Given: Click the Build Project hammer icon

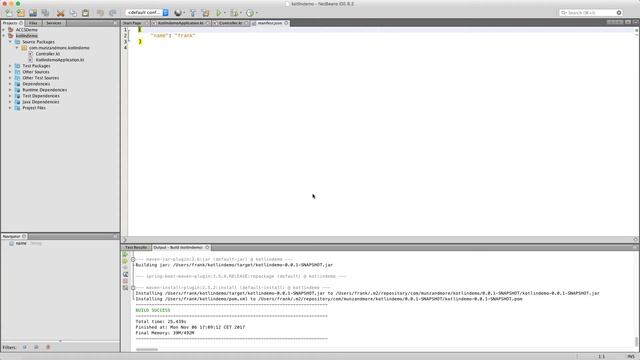Looking at the screenshot, I should [193, 13].
